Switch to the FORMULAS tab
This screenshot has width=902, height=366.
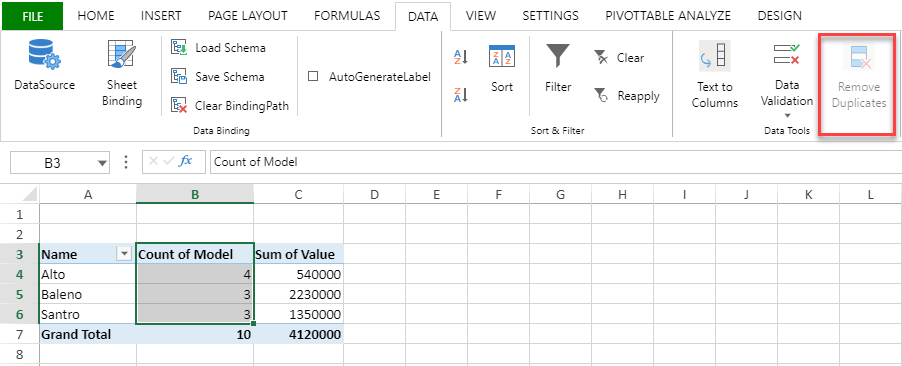point(347,16)
